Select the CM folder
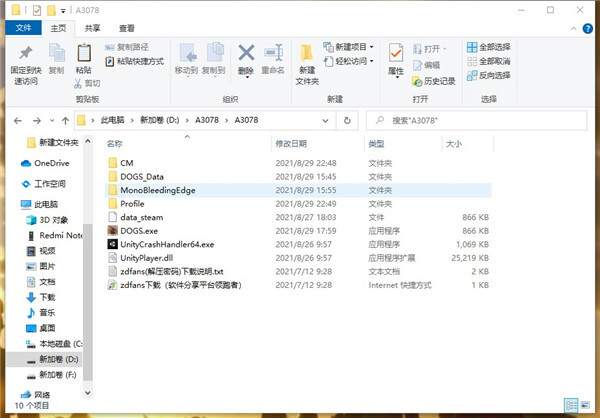 click(298, 163)
